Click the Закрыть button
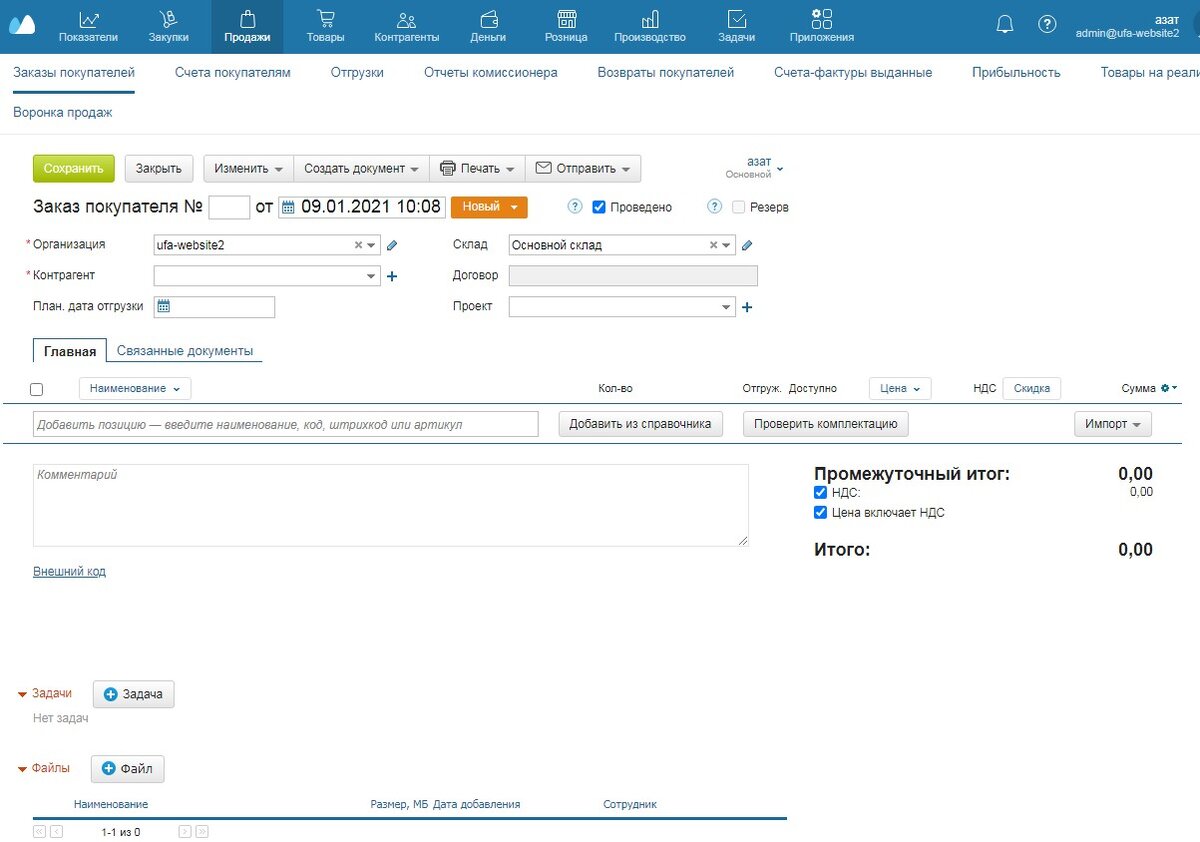This screenshot has height=842, width=1200. (x=159, y=168)
